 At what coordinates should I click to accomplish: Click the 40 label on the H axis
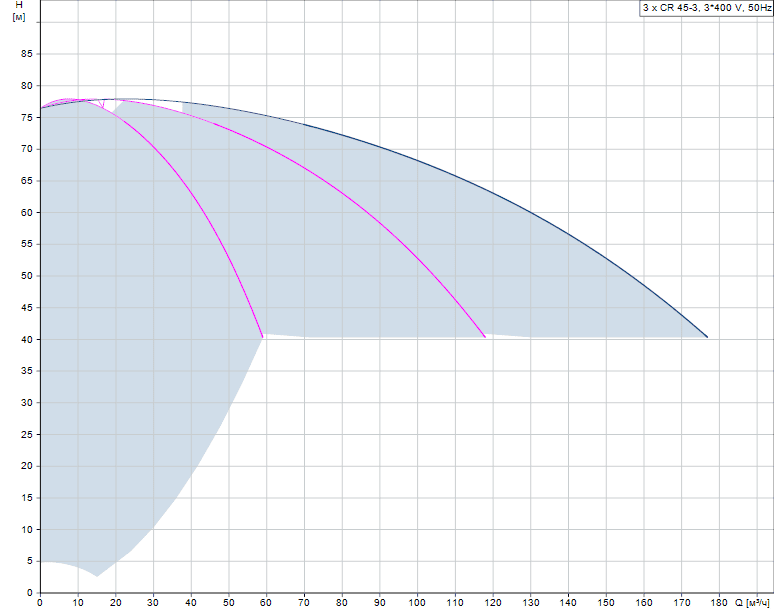(27, 340)
